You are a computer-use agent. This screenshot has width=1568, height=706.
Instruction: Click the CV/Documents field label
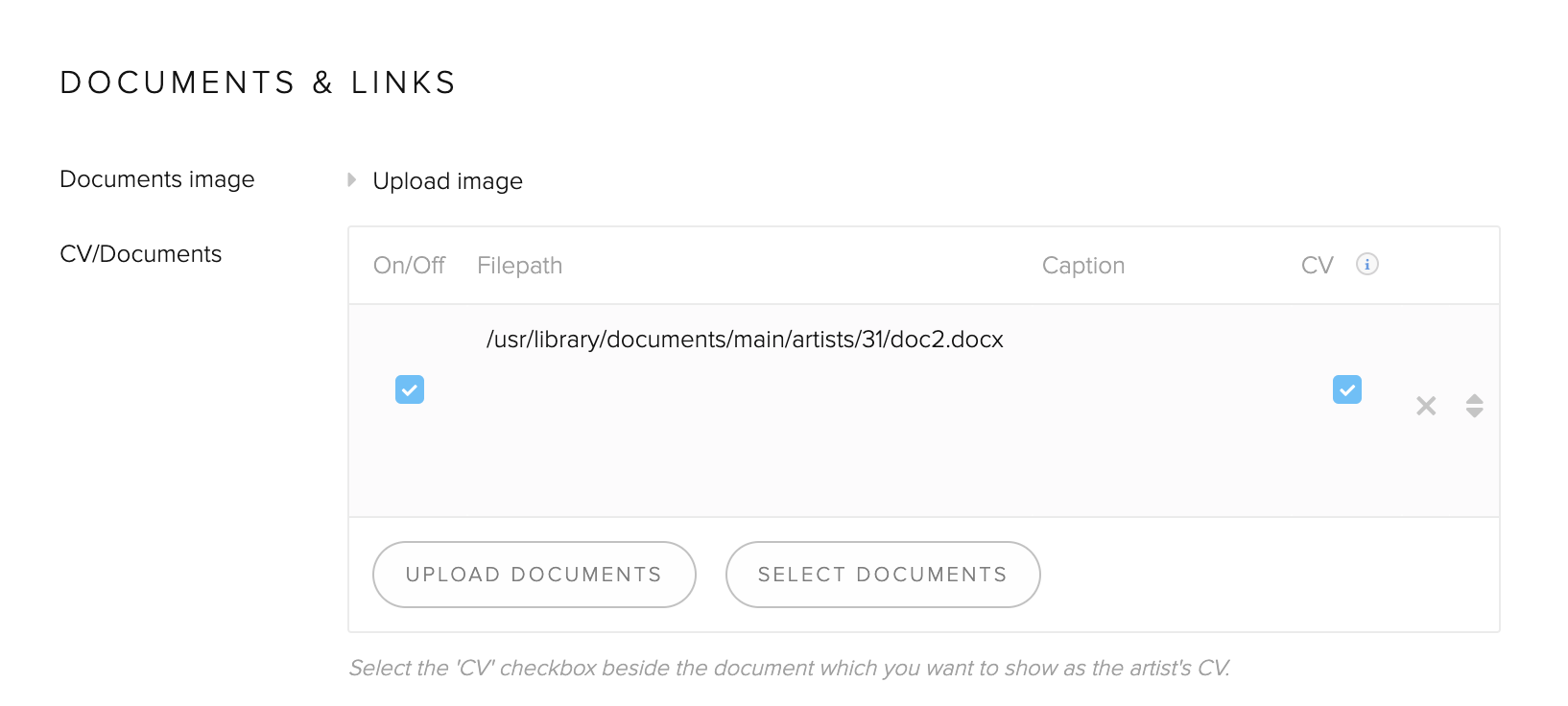[x=141, y=254]
